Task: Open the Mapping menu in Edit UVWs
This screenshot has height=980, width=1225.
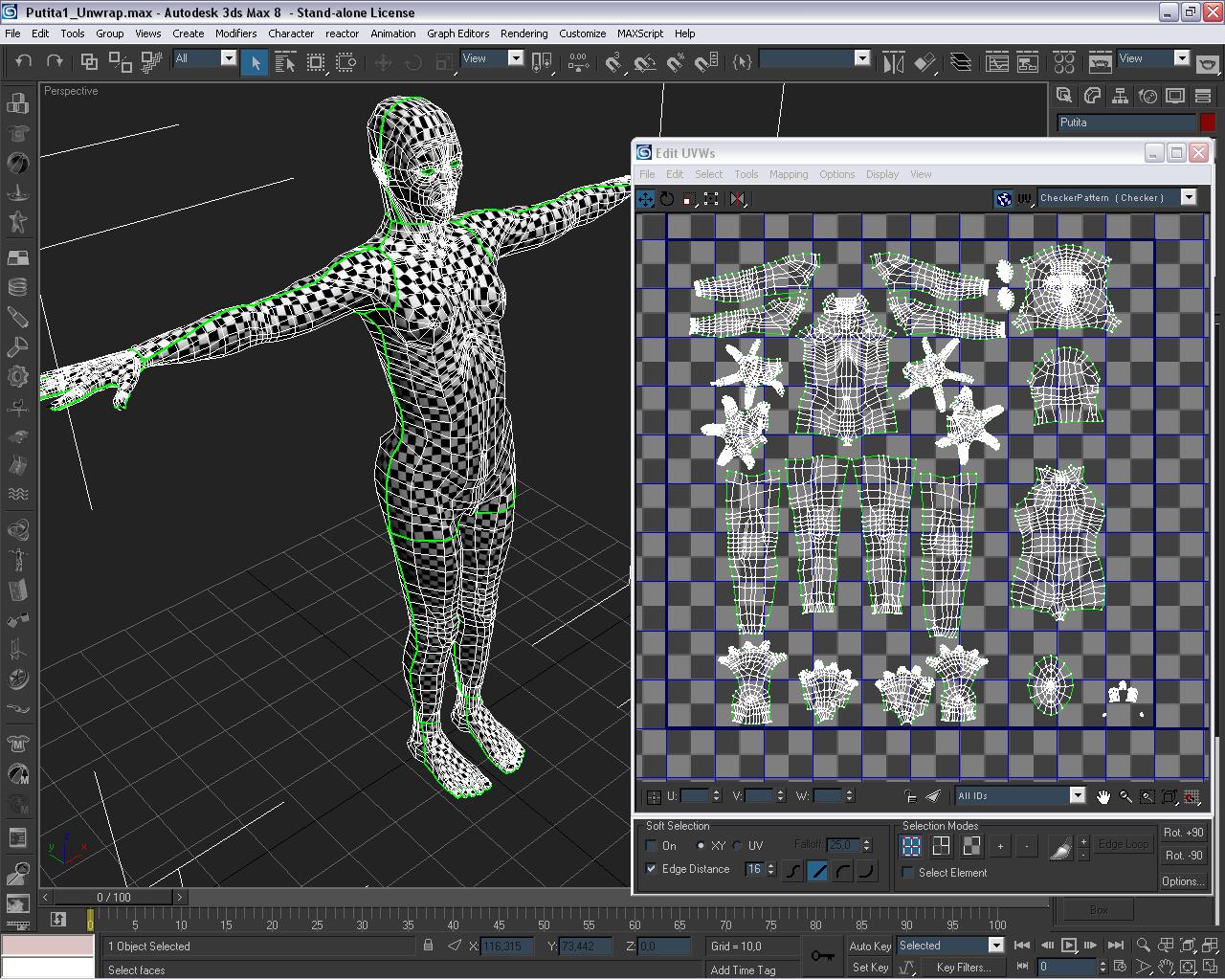Action: [x=789, y=174]
